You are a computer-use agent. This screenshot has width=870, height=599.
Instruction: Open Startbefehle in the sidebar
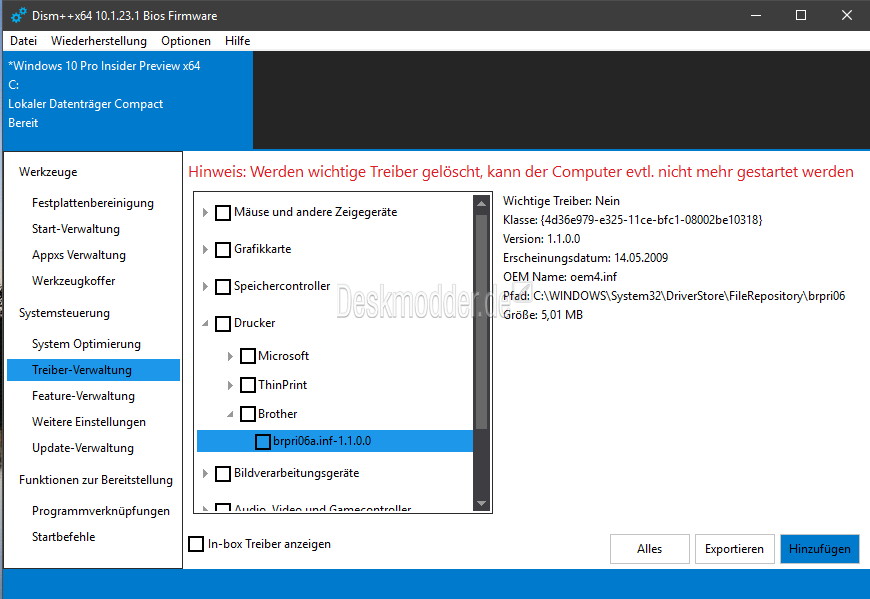(x=64, y=537)
